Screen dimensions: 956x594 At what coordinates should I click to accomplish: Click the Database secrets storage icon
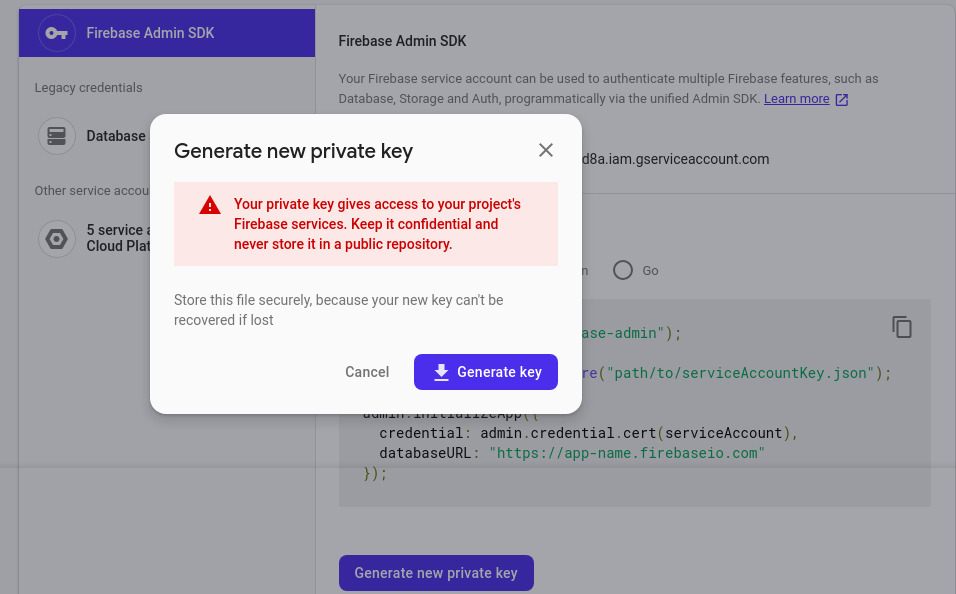[56, 135]
